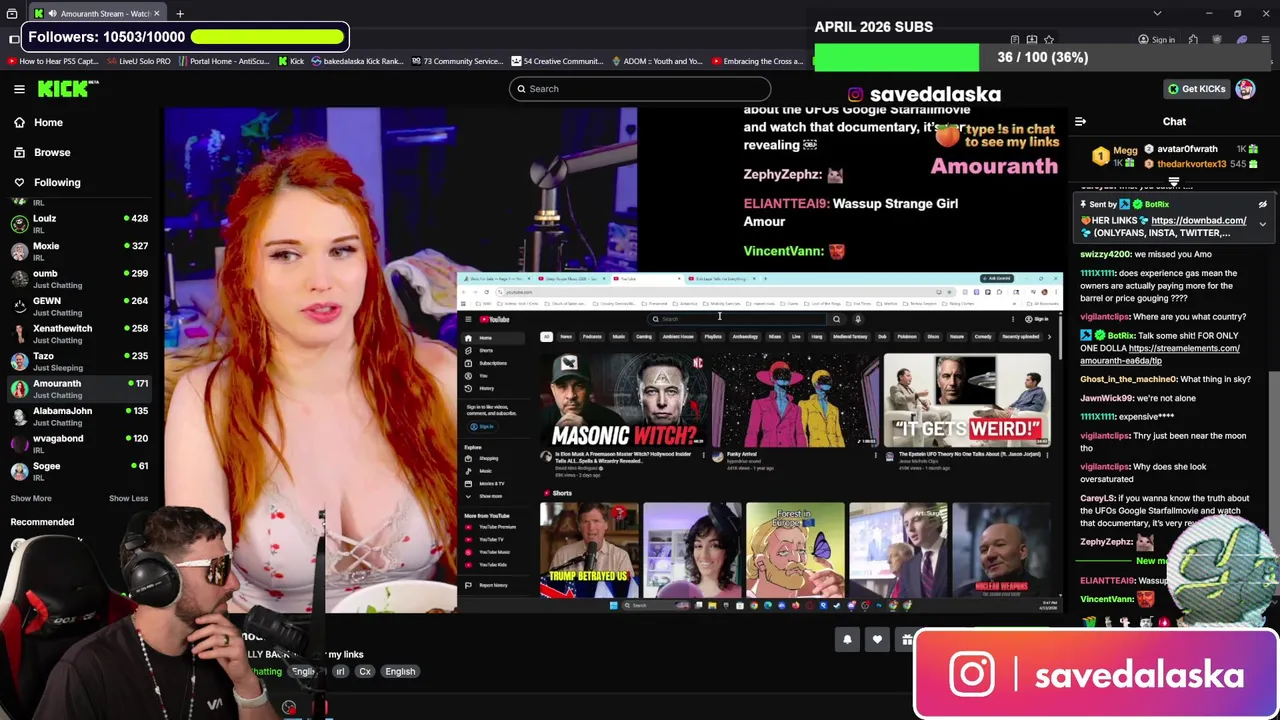Click the Cx tag below stream

point(365,671)
